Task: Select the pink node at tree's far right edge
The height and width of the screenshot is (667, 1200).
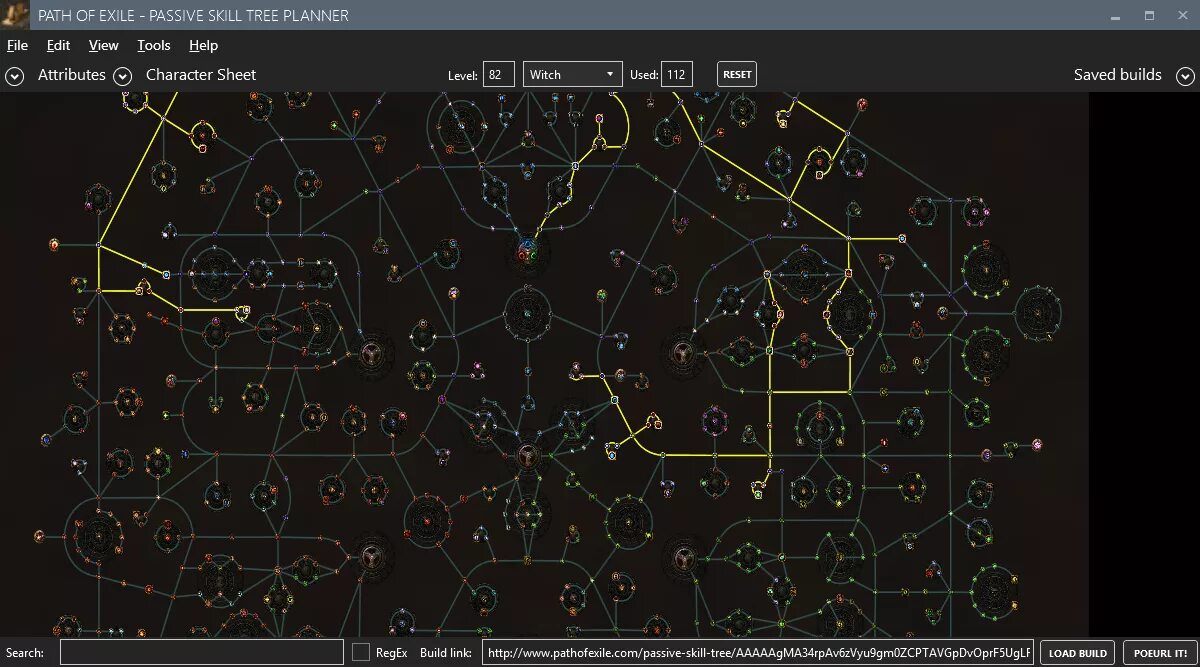Action: coord(1037,444)
